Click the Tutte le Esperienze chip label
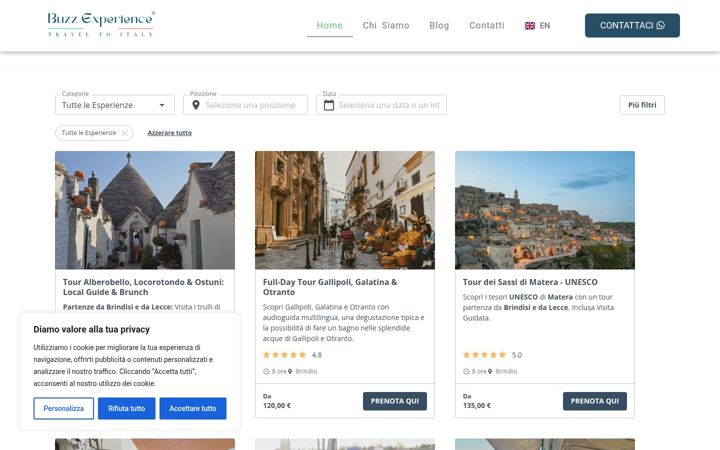Viewport: 720px width, 450px height. [x=89, y=133]
